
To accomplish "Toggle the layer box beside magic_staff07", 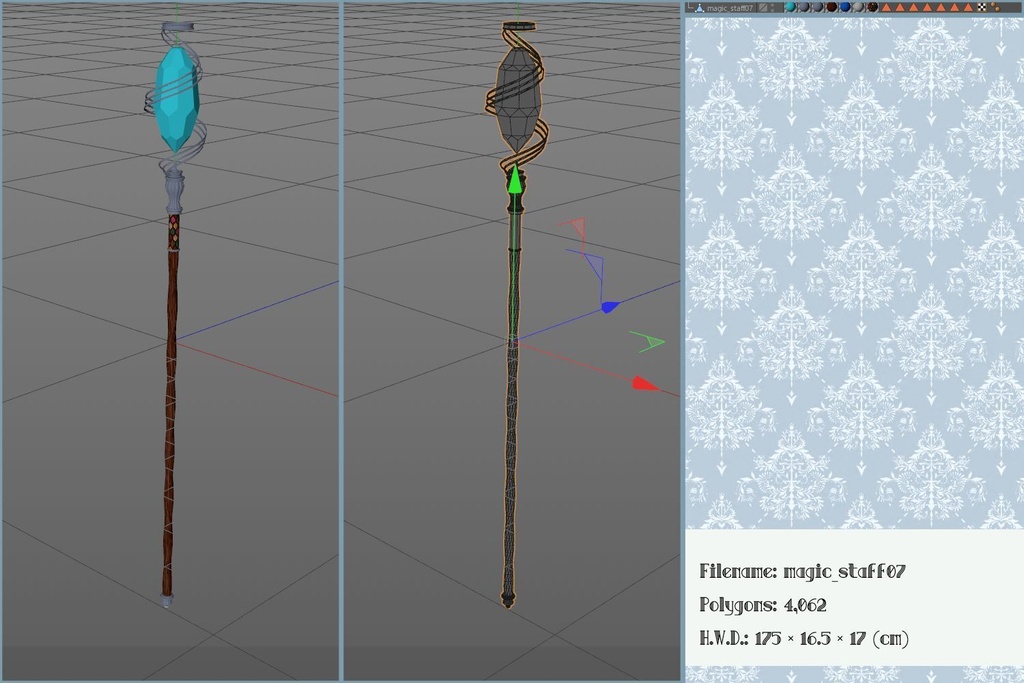I will [763, 8].
